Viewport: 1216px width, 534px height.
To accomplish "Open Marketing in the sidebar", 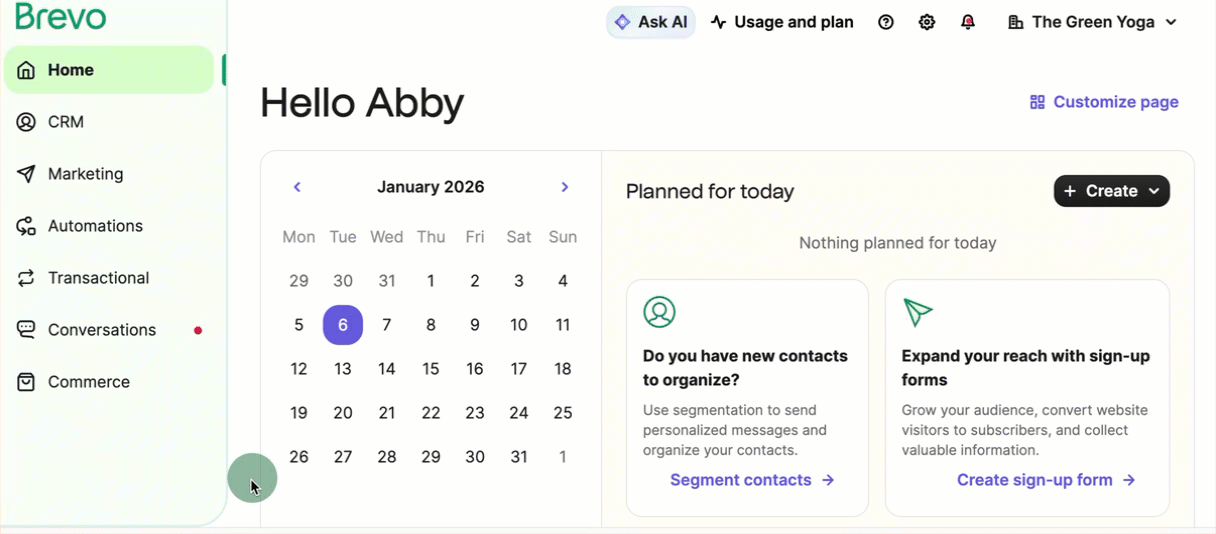I will click(85, 174).
